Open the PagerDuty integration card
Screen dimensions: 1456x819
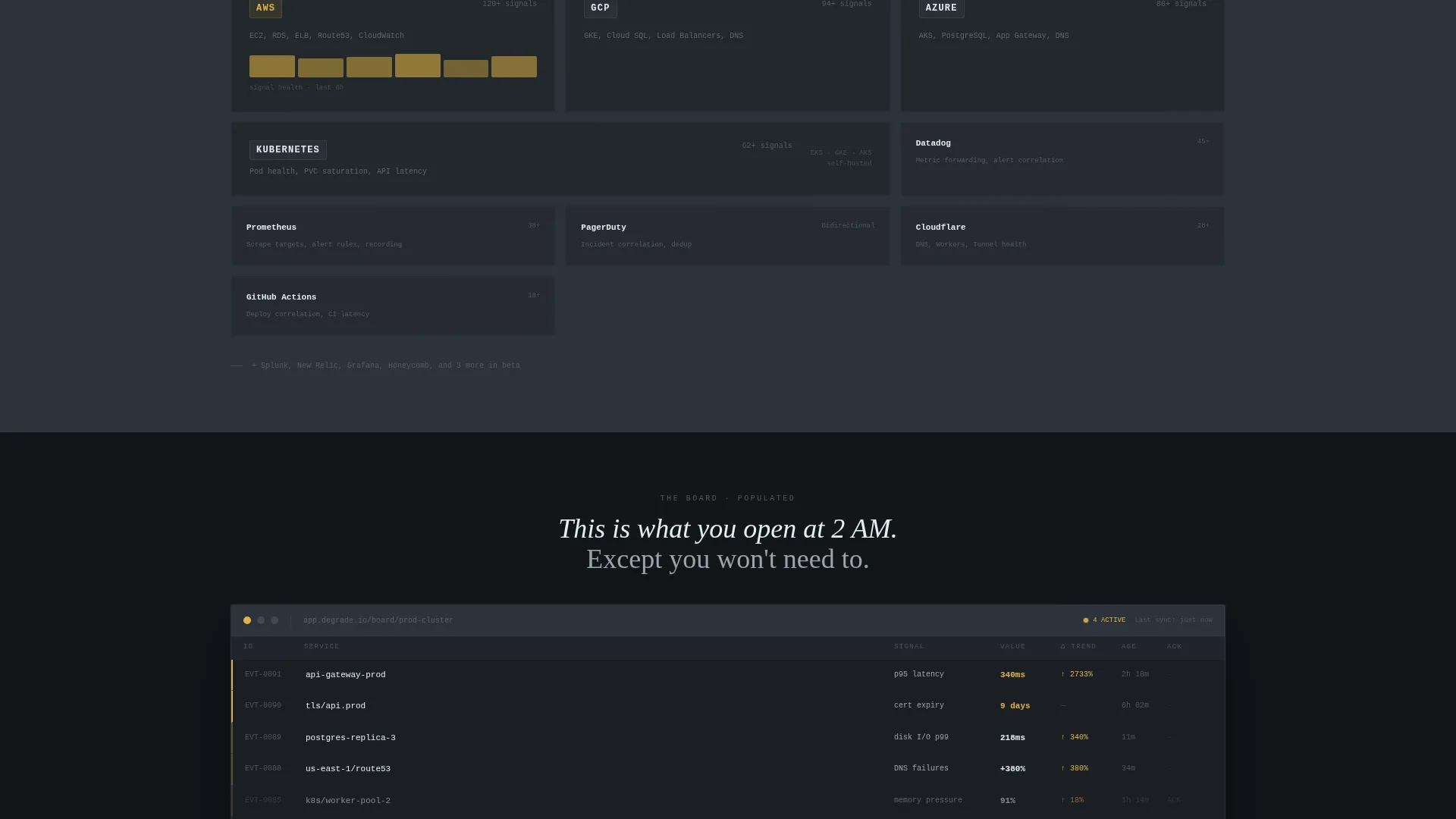(727, 236)
